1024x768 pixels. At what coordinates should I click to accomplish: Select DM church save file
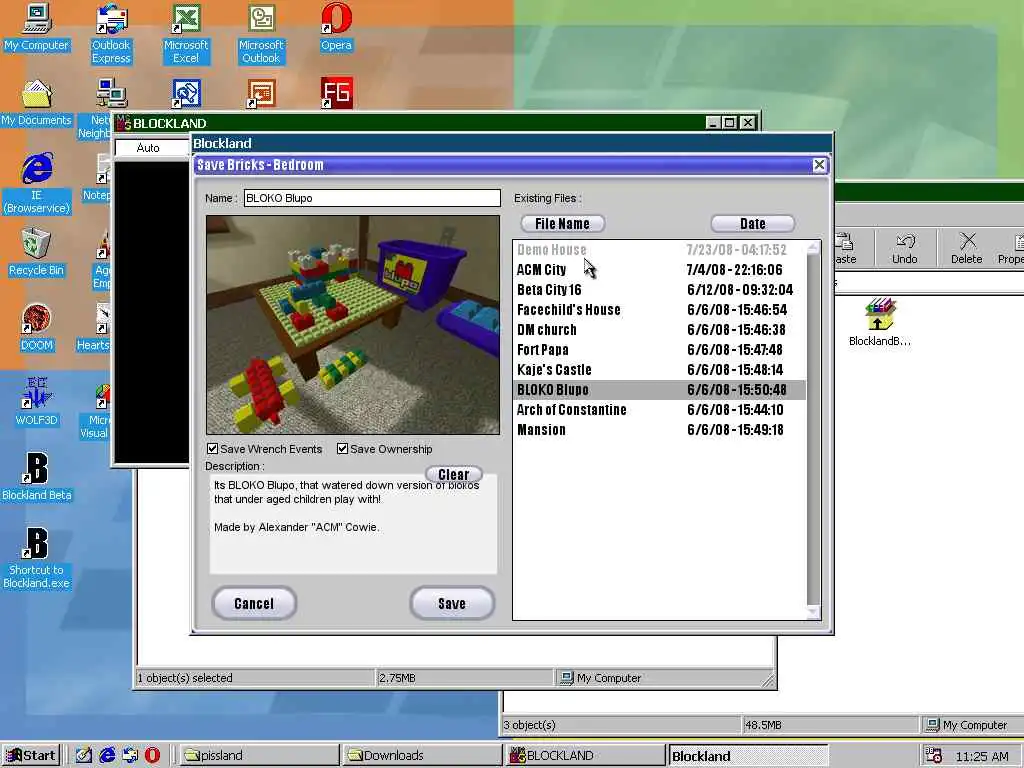pos(660,330)
